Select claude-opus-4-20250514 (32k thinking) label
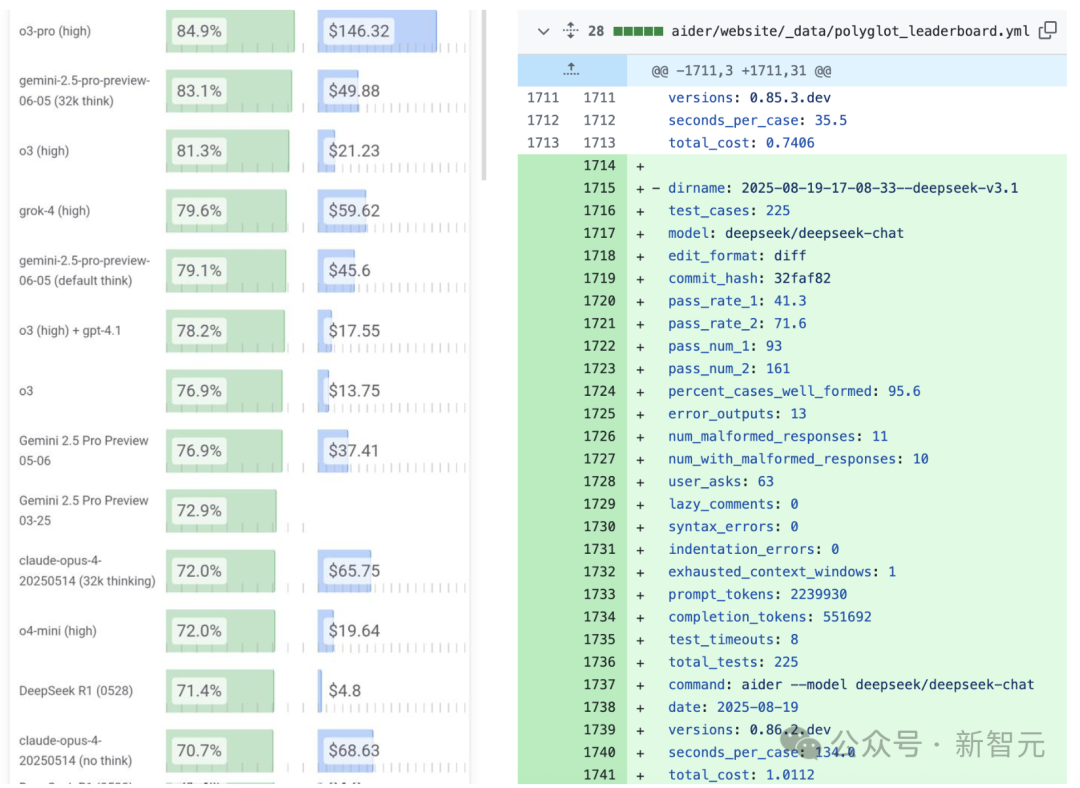 pos(87,571)
